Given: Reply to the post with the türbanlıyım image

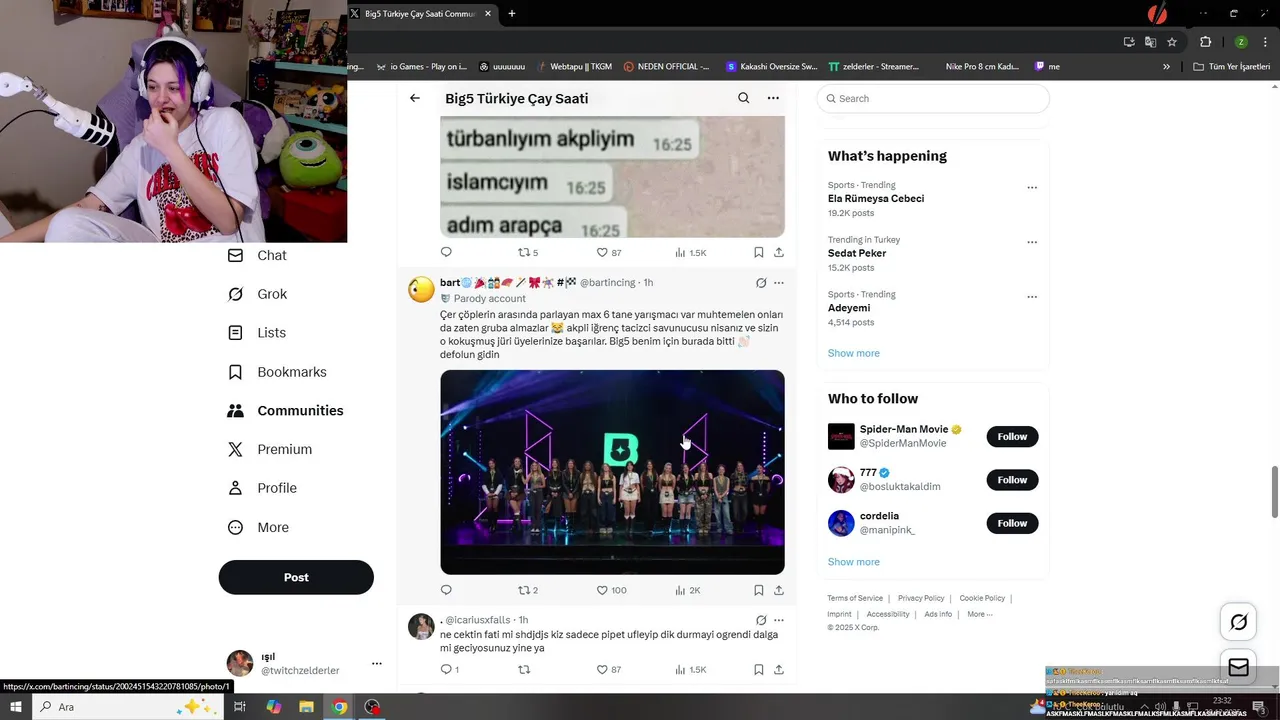Looking at the screenshot, I should [x=446, y=253].
